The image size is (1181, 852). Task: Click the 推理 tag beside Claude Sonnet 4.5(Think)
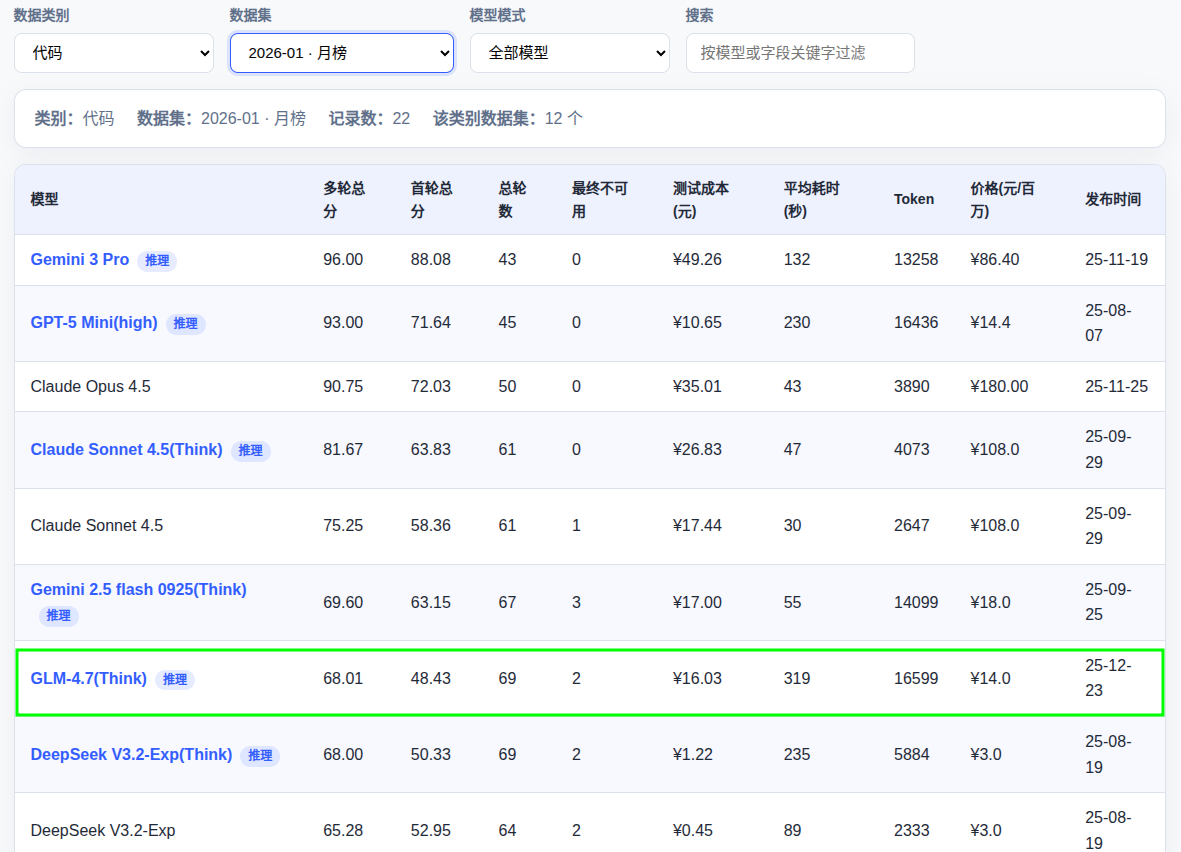pyautogui.click(x=250, y=450)
